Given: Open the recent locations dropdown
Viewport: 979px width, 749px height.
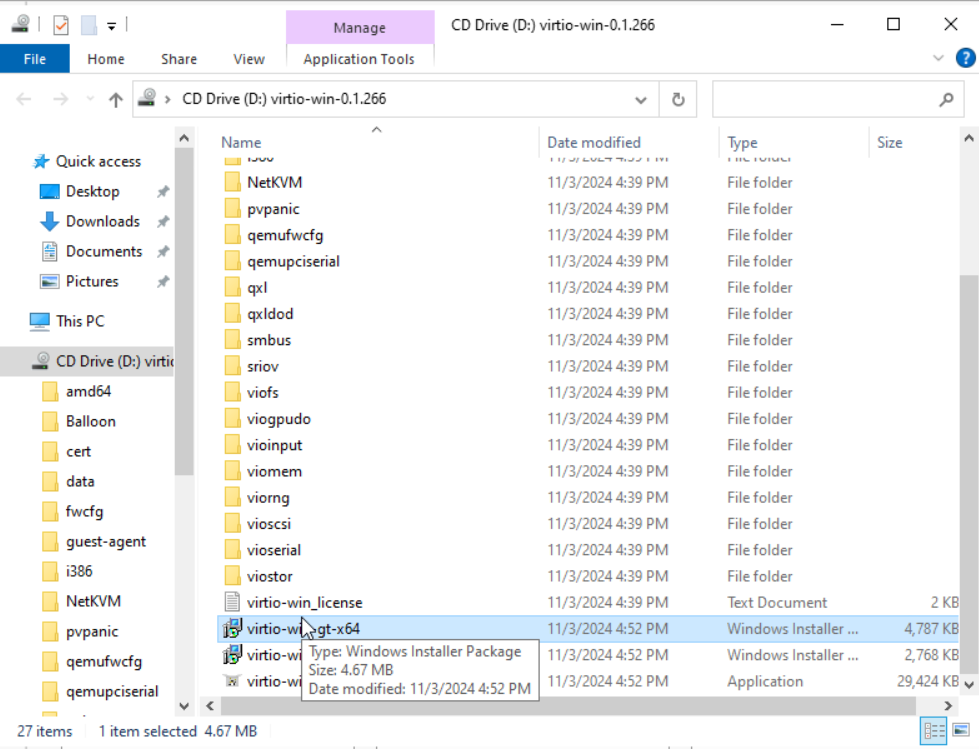Looking at the screenshot, I should tap(90, 99).
